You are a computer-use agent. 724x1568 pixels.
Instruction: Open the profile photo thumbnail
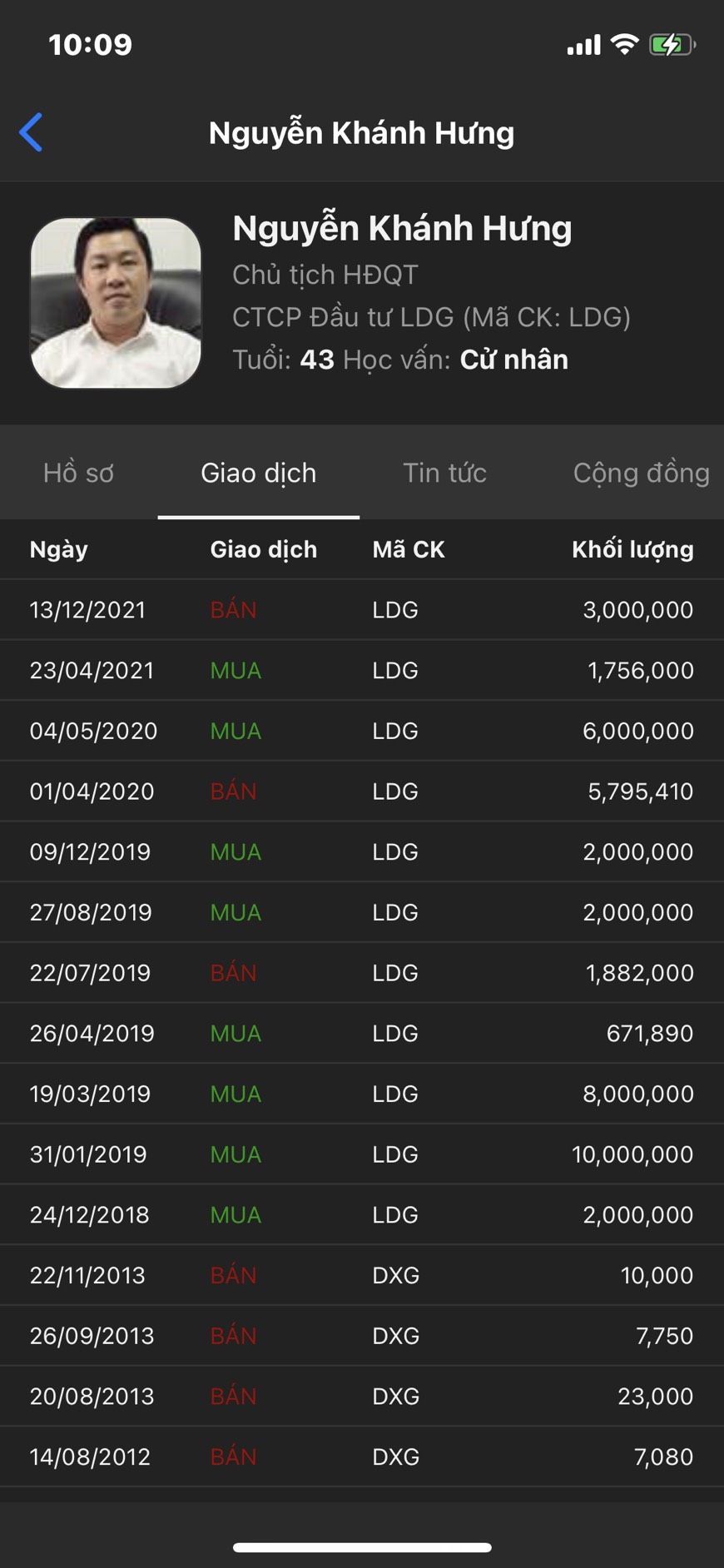tap(116, 303)
